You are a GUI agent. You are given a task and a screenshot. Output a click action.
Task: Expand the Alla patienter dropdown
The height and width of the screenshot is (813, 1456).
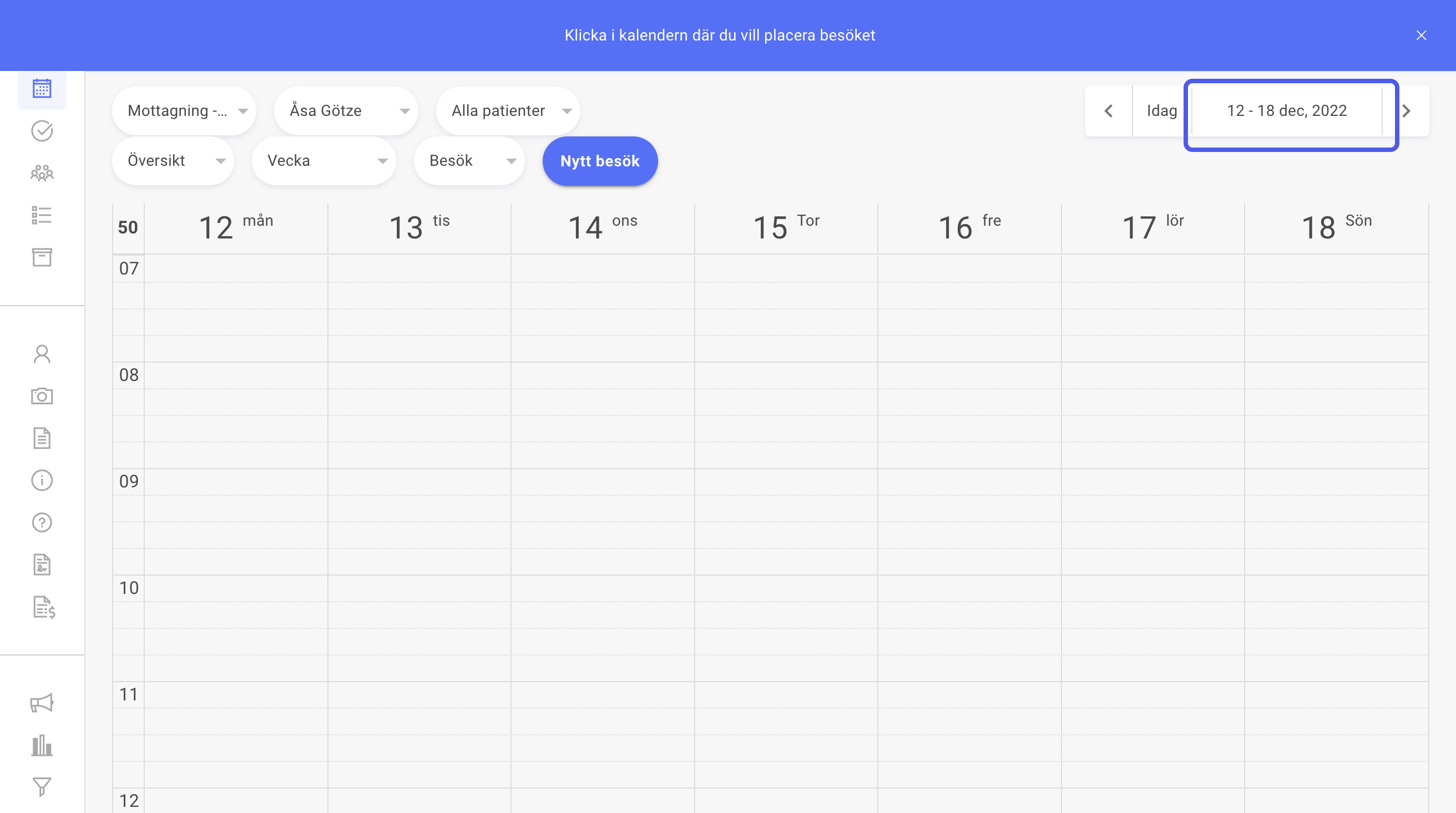click(508, 111)
